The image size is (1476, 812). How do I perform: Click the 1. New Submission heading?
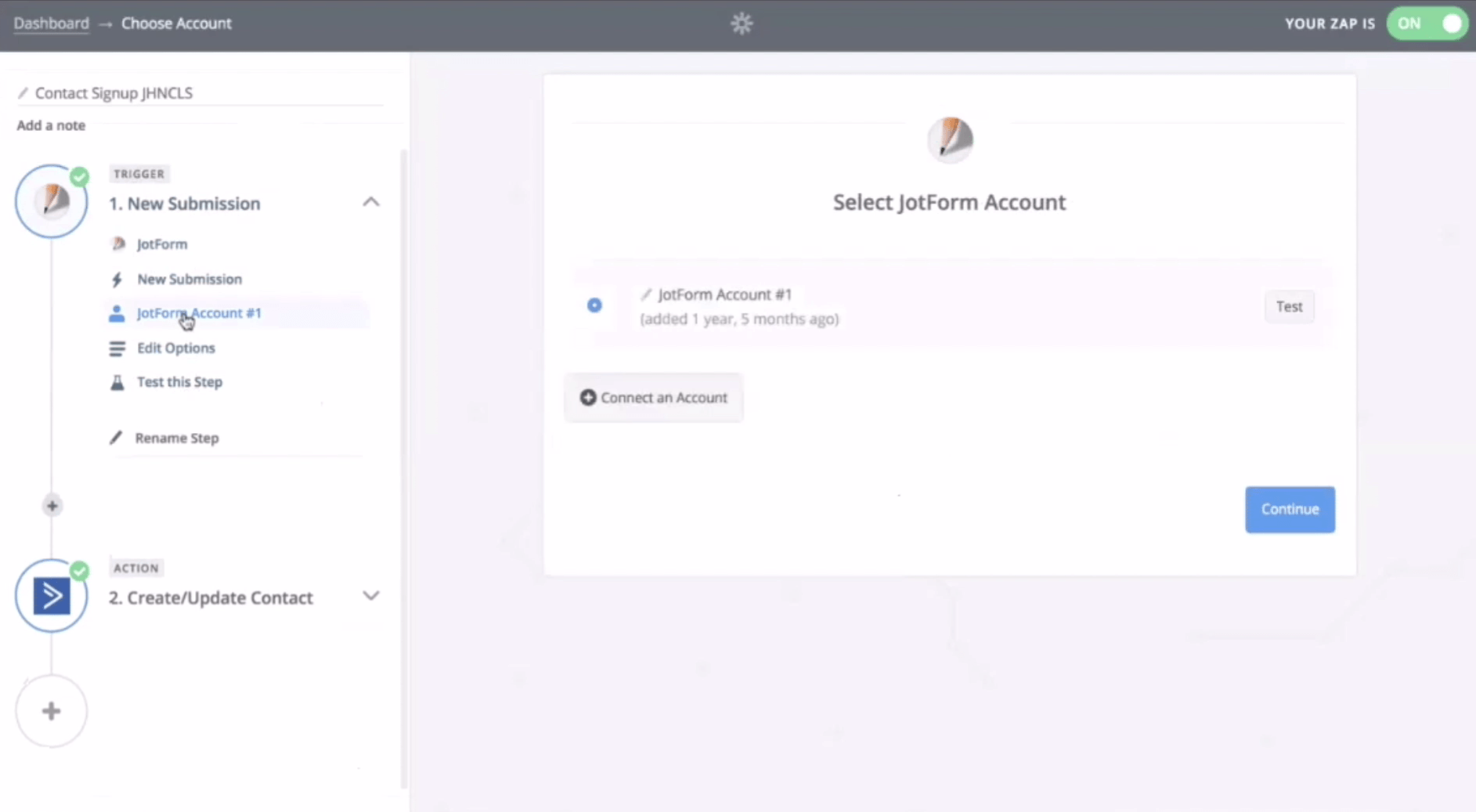[x=184, y=204]
